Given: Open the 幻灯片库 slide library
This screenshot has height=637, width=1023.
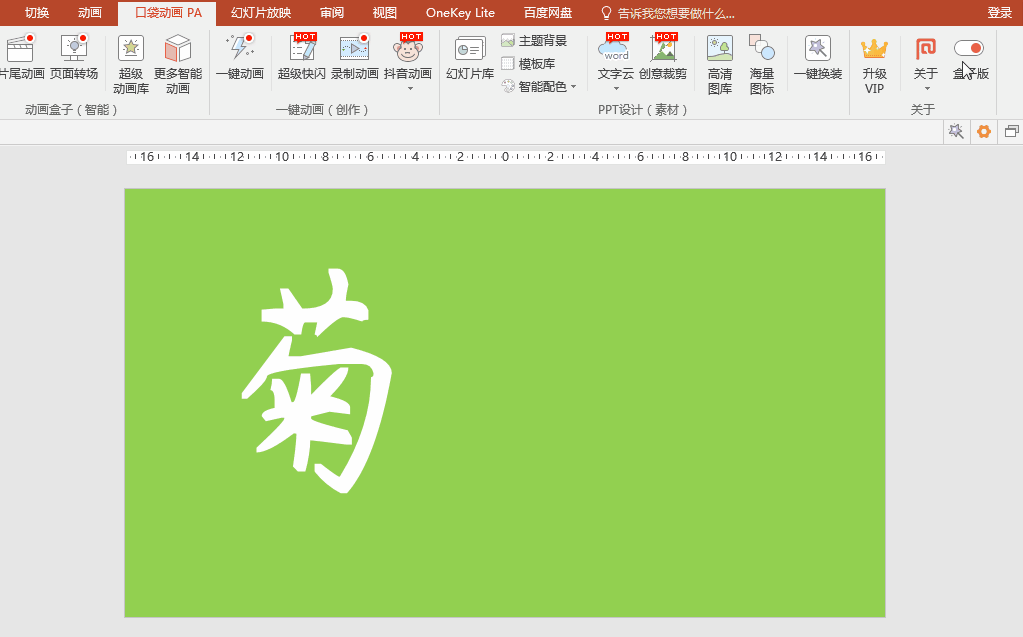Looking at the screenshot, I should point(469,62).
